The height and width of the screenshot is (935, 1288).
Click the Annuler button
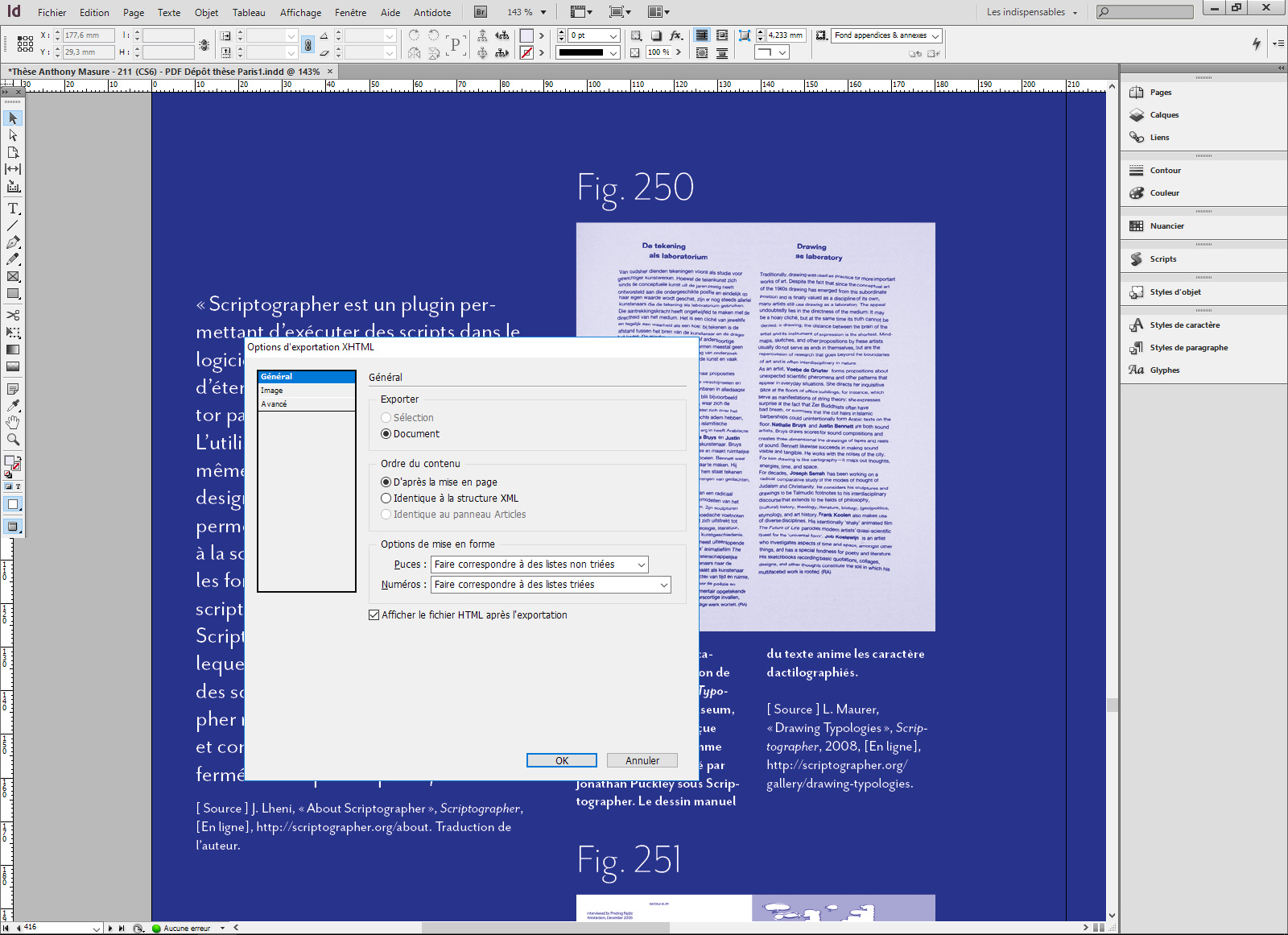642,760
